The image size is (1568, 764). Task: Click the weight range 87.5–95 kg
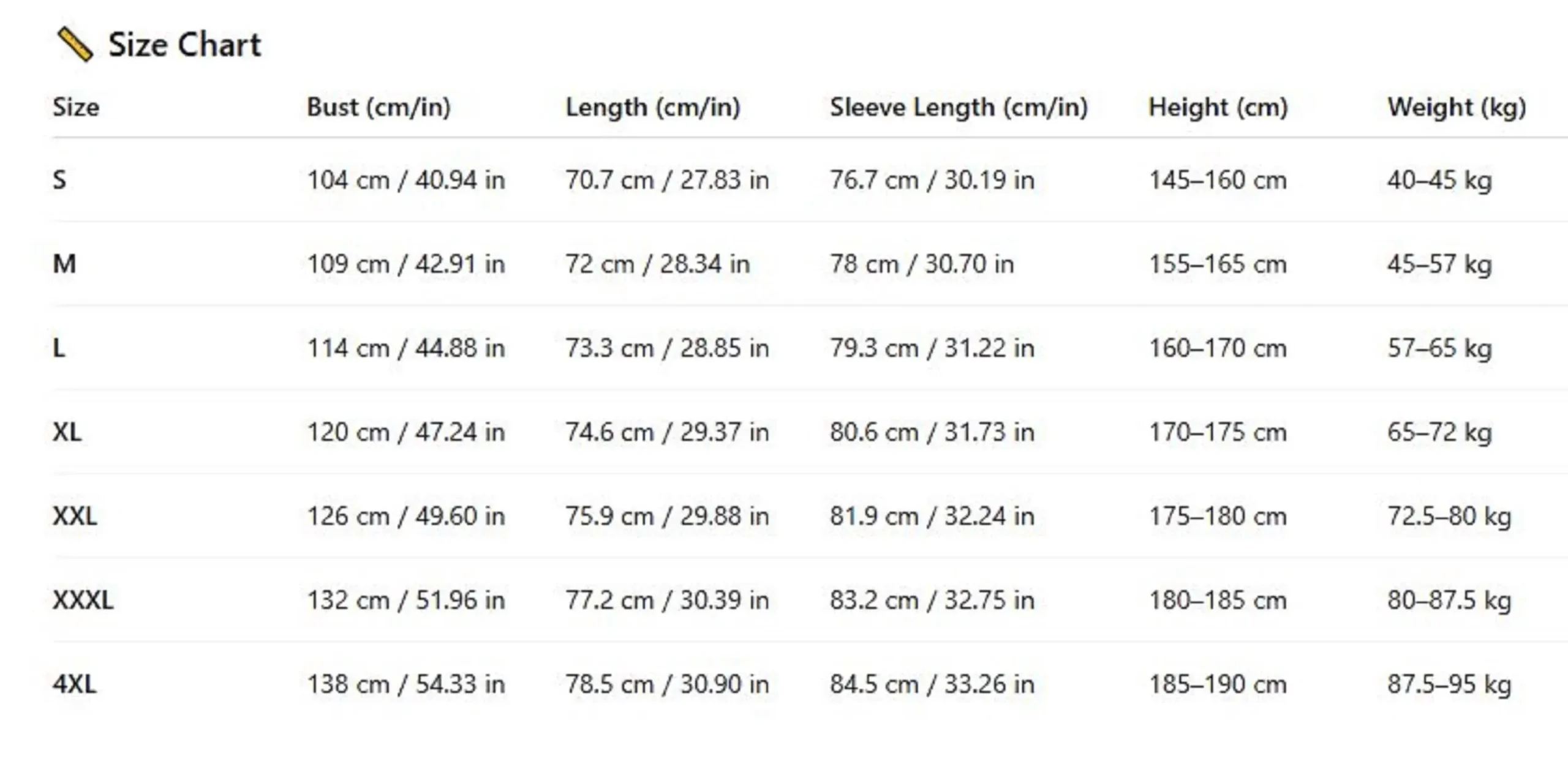click(1449, 684)
